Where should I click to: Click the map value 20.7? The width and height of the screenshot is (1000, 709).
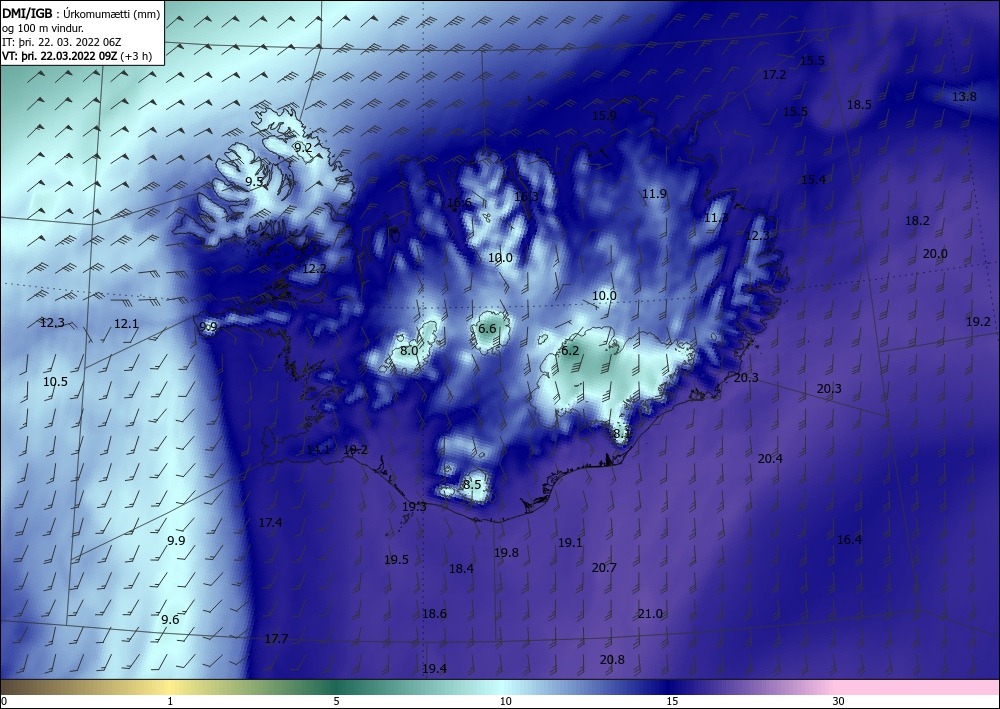click(x=604, y=567)
